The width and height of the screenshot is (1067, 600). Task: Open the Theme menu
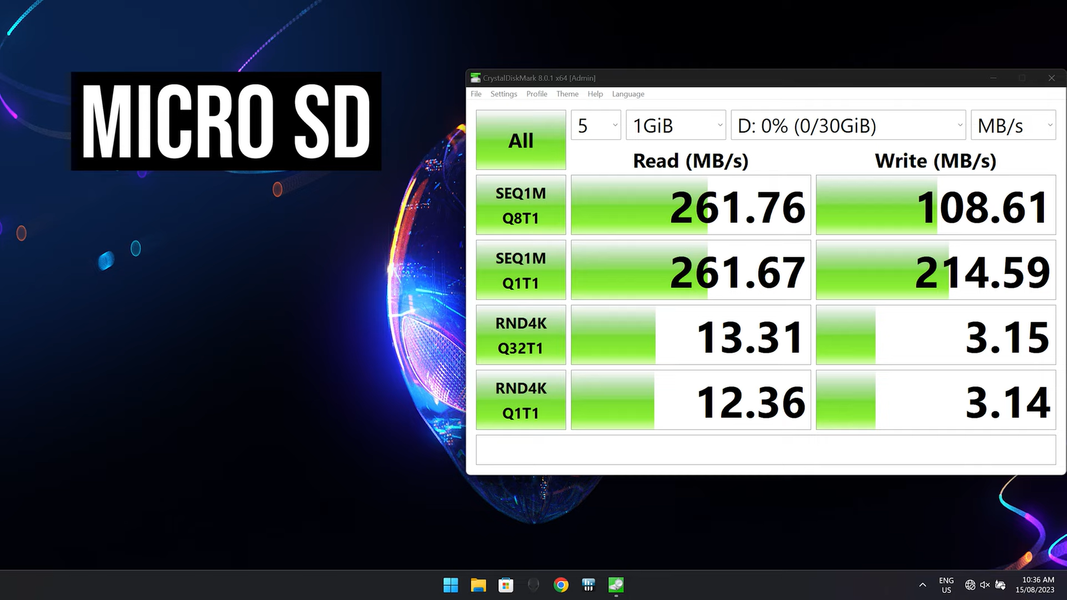tap(567, 94)
